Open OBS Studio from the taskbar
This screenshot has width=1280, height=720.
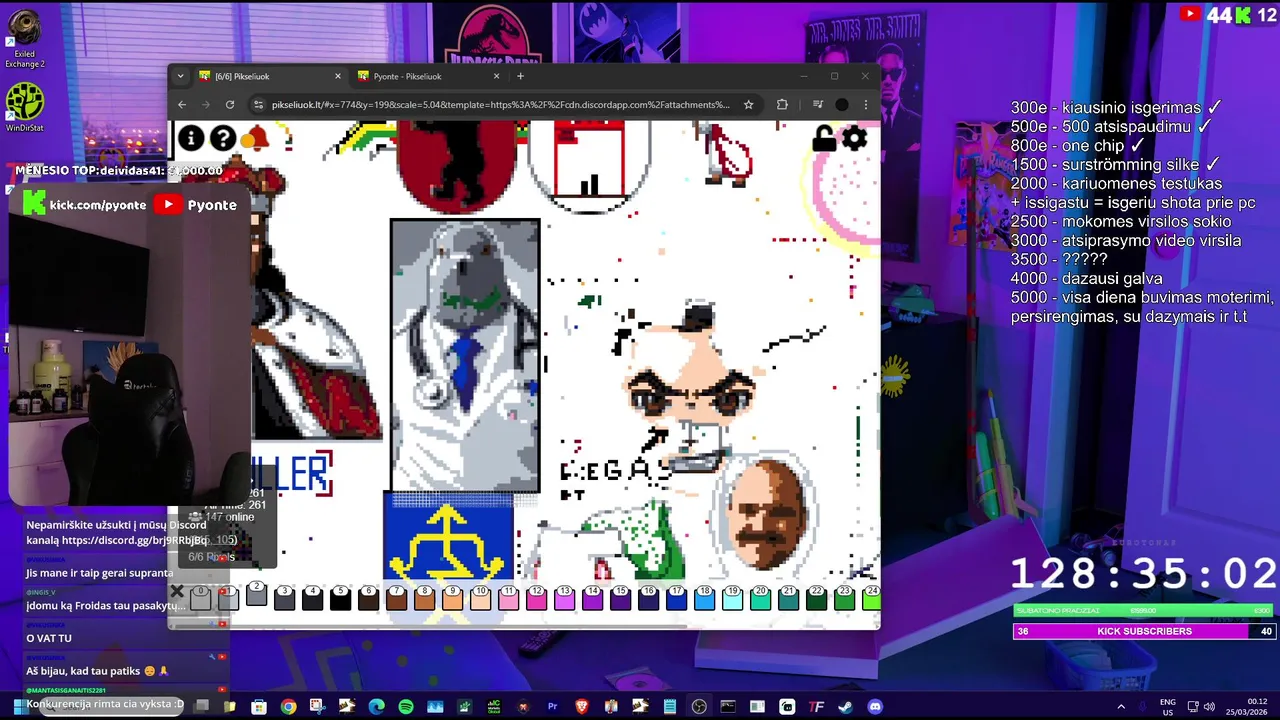[x=699, y=707]
